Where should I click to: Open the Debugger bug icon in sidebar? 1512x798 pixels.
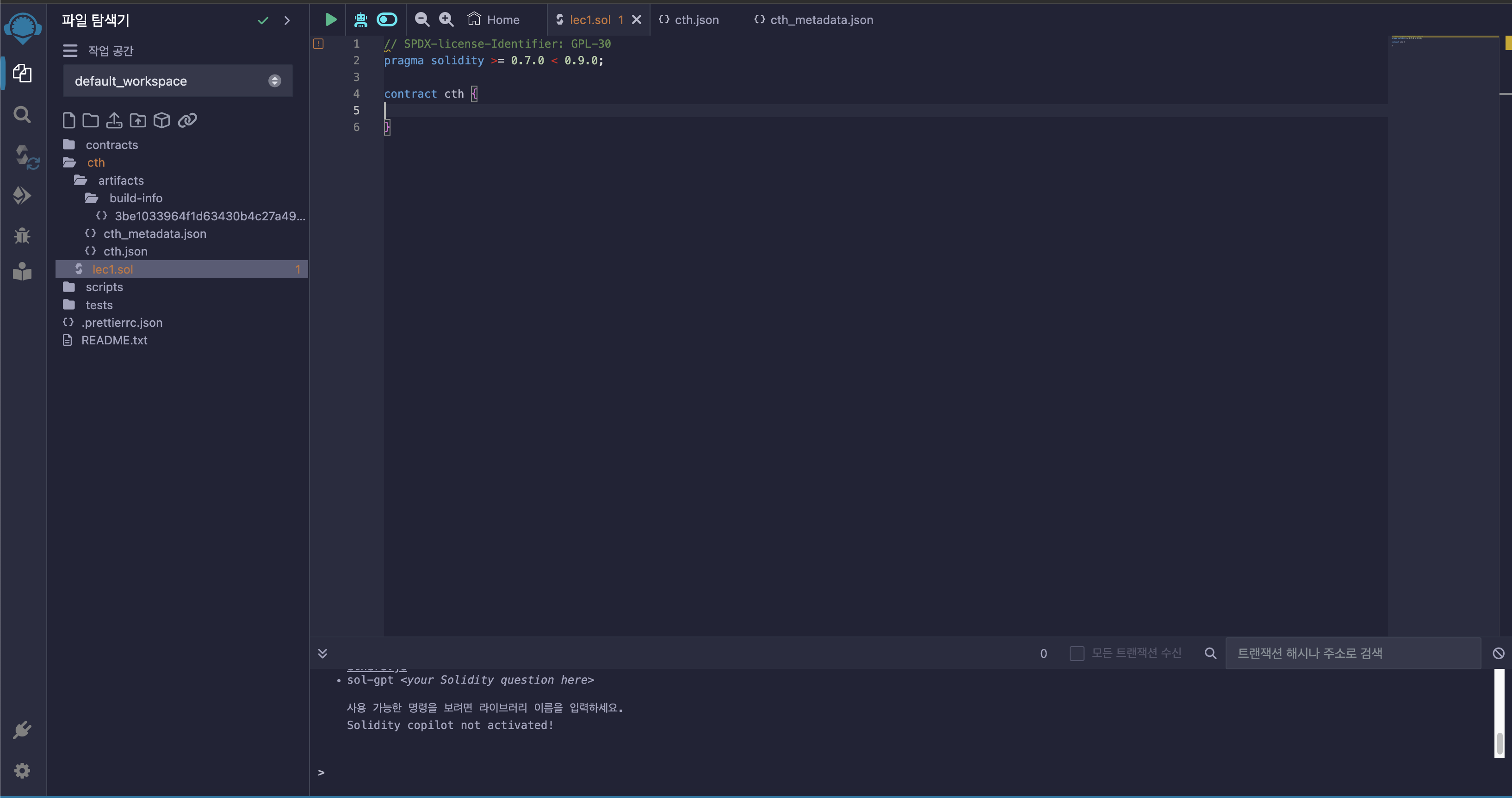point(22,236)
